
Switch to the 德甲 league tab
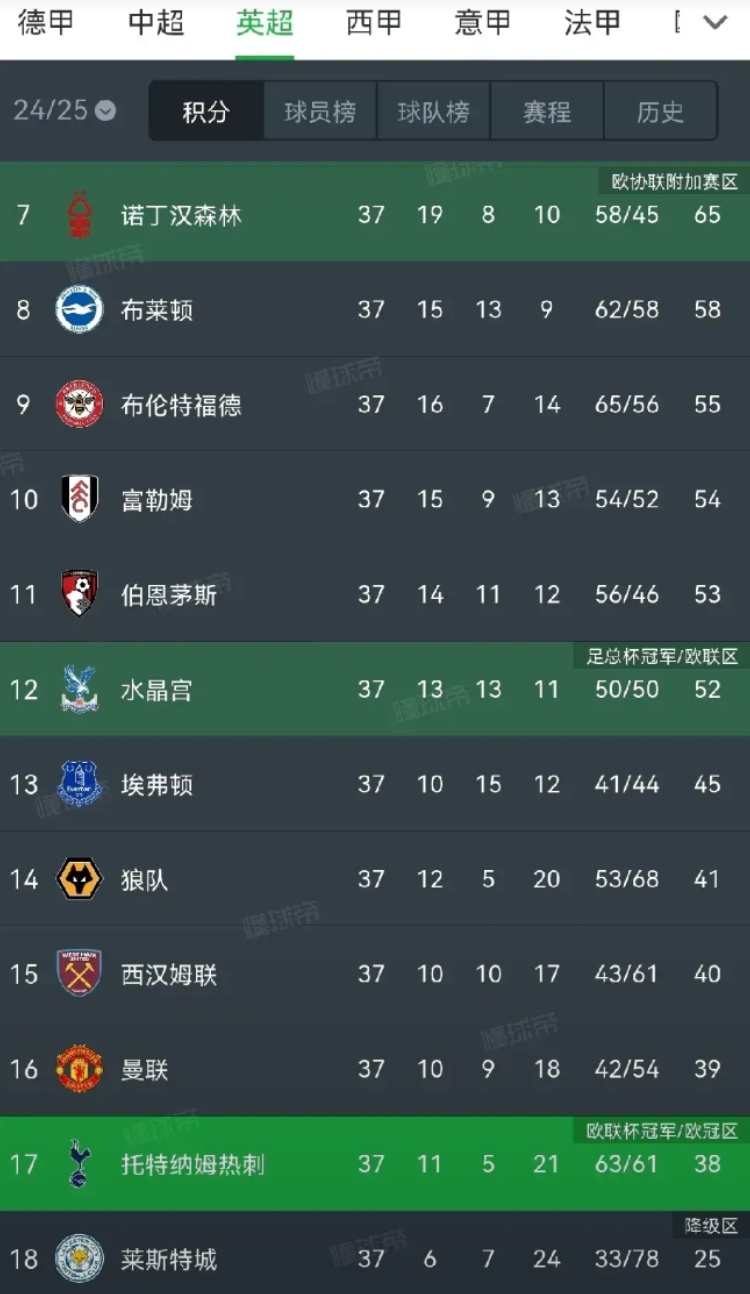[46, 22]
